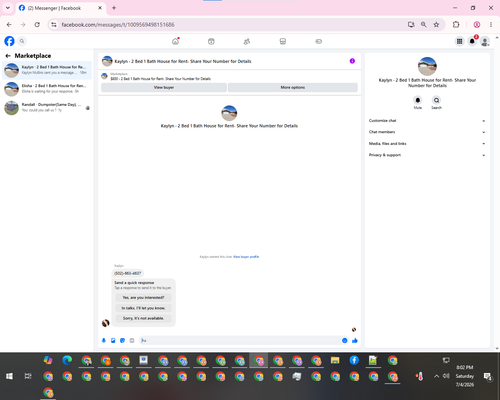
Task: Search in conversation using the right panel Search icon
Action: tap(436, 100)
